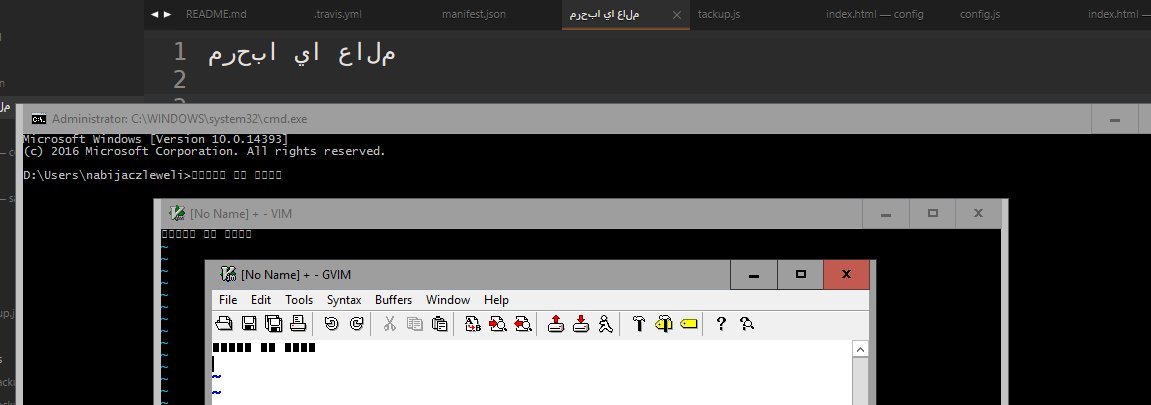The height and width of the screenshot is (405, 1151).
Task: Click the Open file icon in GVIM toolbar
Action: point(225,323)
